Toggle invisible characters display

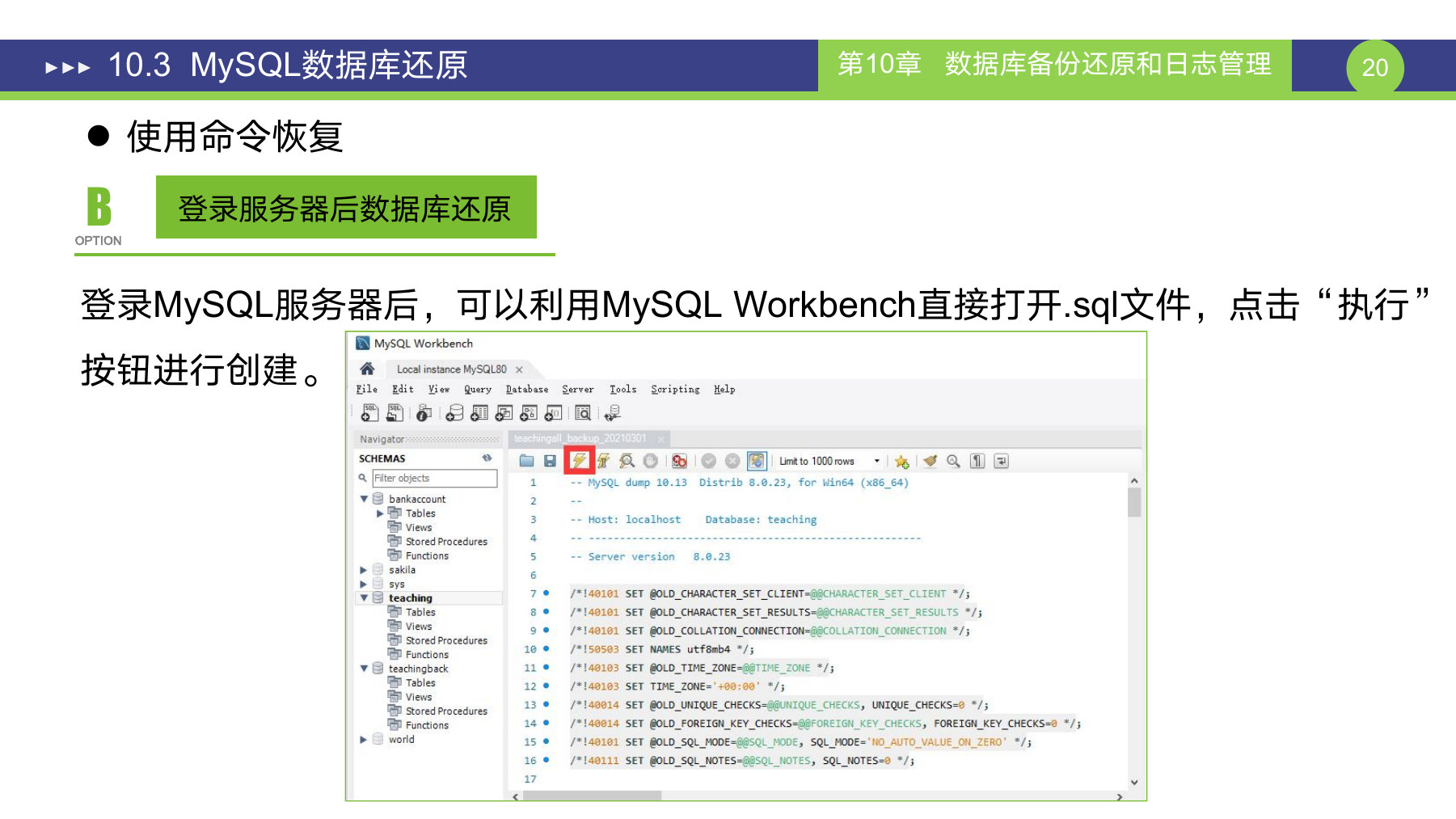click(977, 461)
